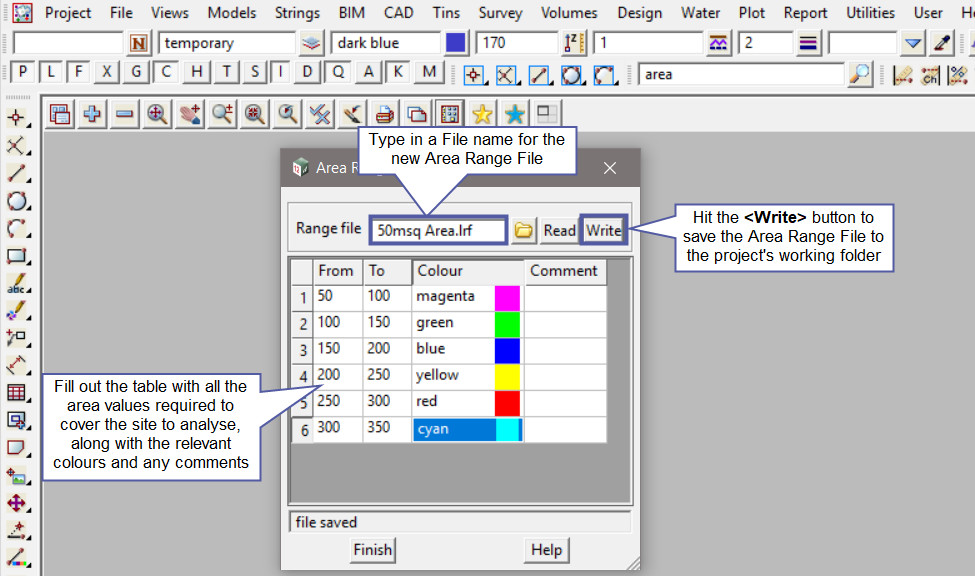
Task: Click the yellow star favourites icon
Action: 482,114
